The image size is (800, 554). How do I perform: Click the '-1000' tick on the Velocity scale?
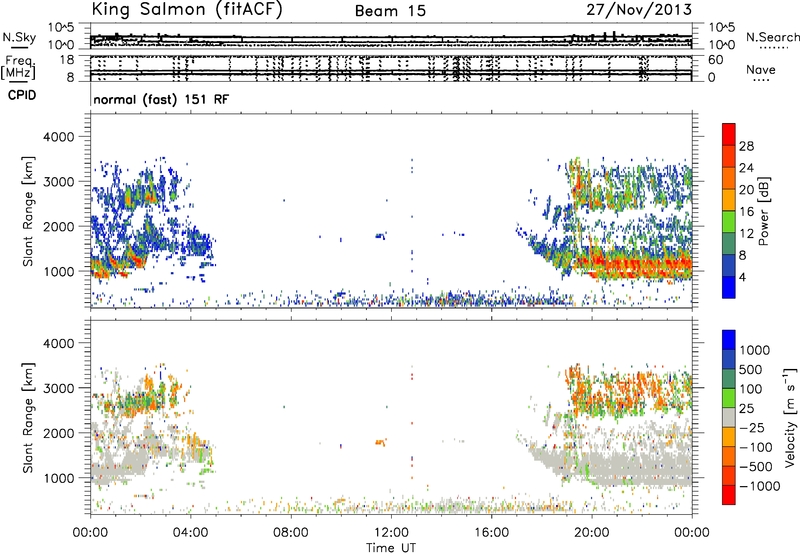[x=760, y=486]
